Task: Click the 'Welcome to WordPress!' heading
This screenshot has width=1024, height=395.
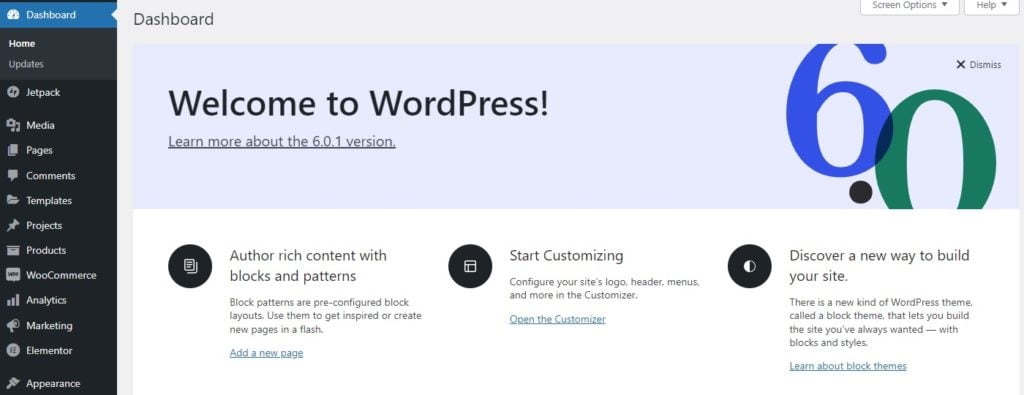Action: [x=359, y=103]
